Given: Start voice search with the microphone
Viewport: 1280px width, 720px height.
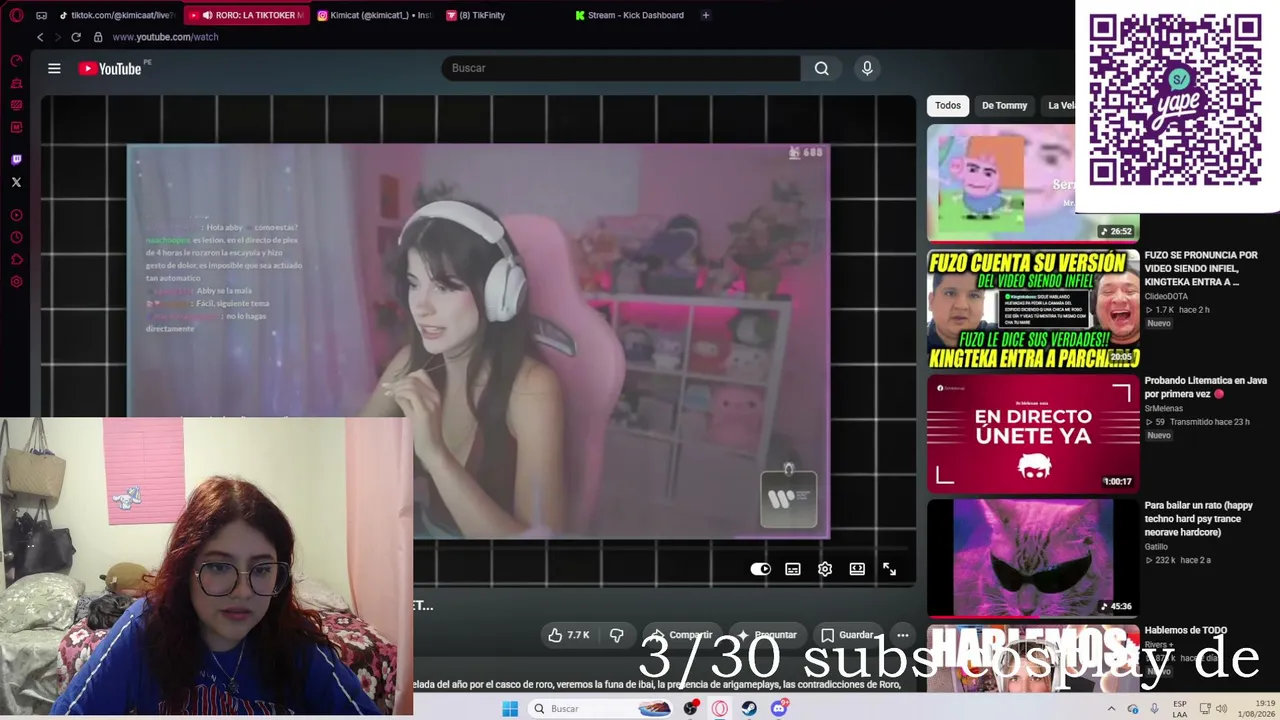Looking at the screenshot, I should coord(867,68).
